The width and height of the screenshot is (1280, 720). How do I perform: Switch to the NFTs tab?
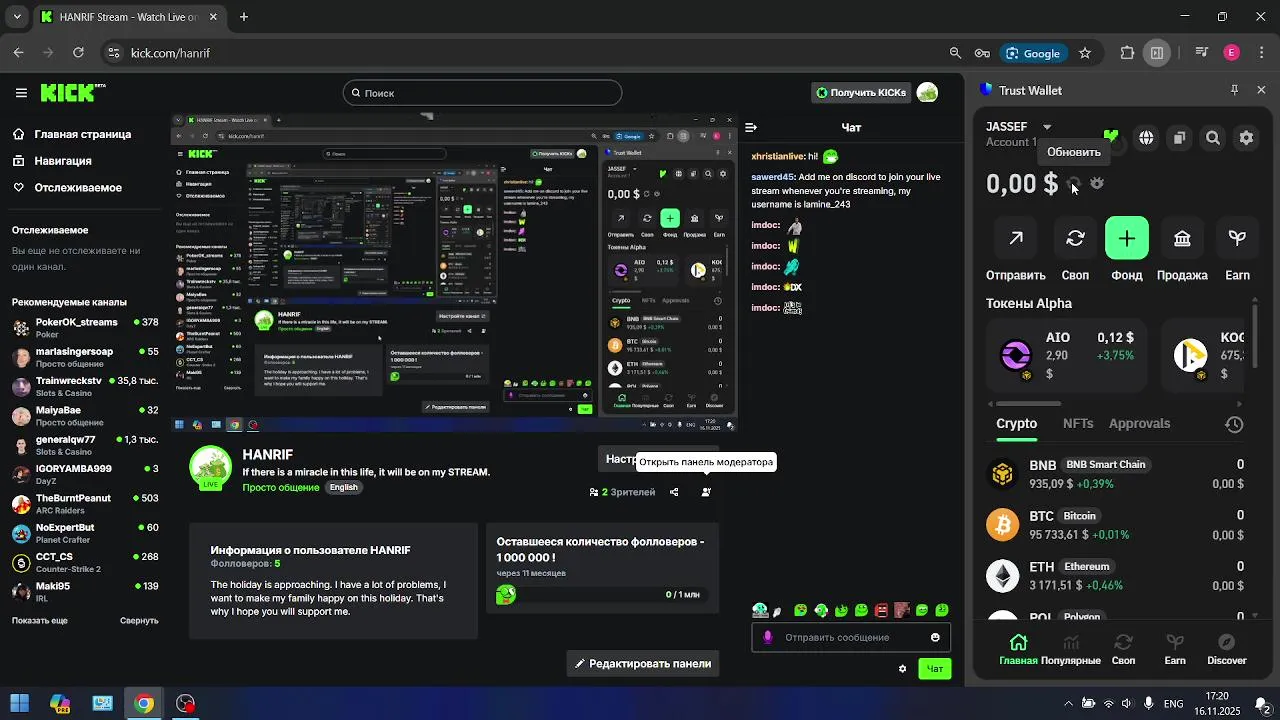click(1078, 423)
